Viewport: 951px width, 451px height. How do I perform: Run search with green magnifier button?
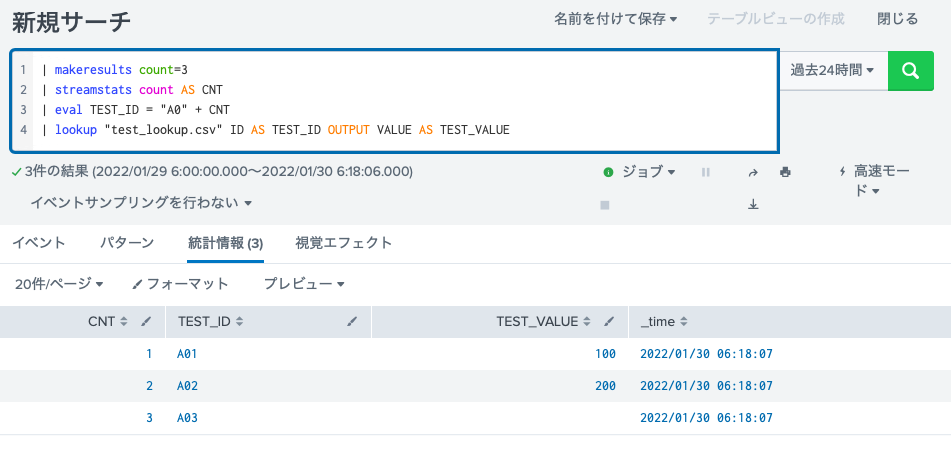[x=910, y=71]
